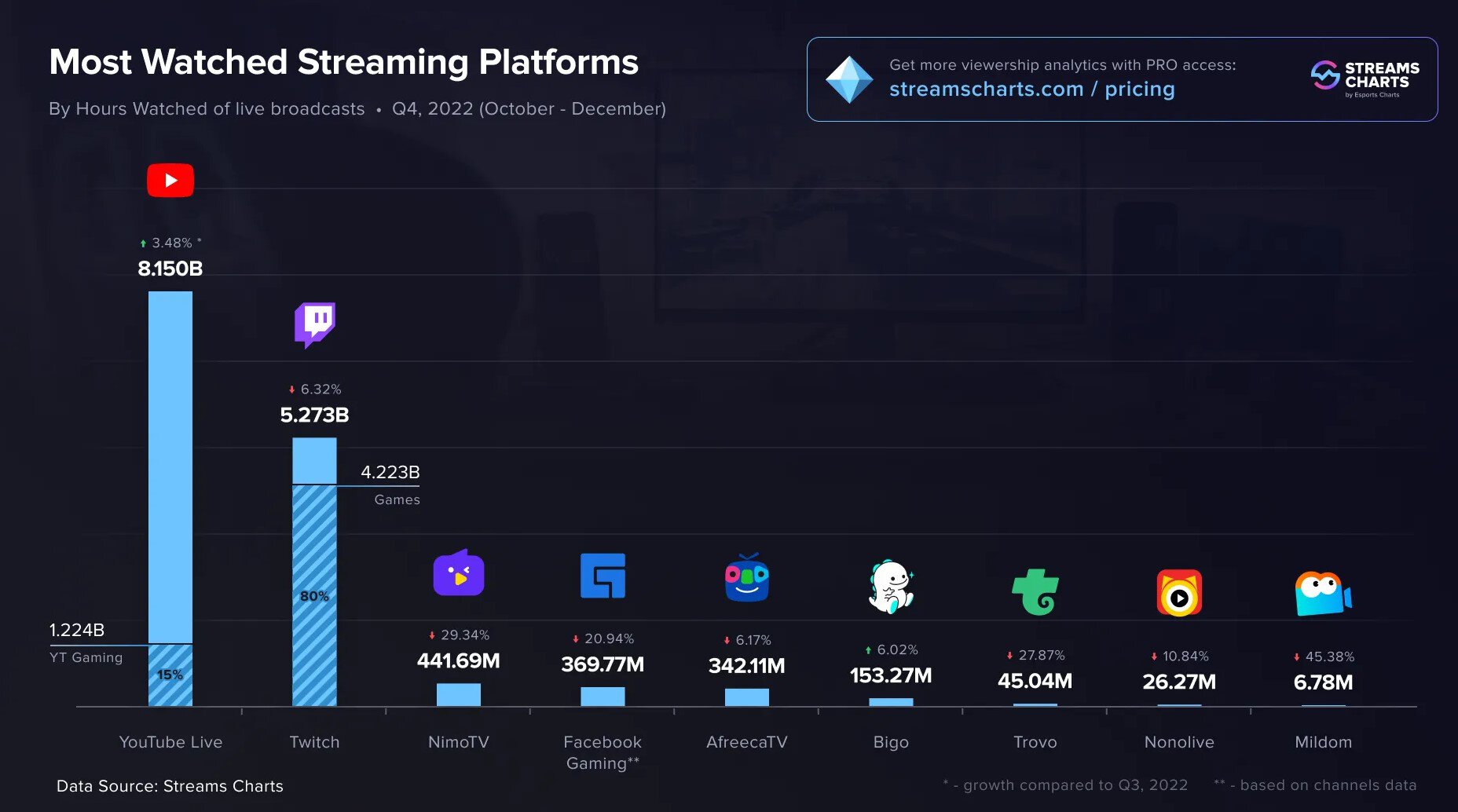Click the YouTube Live solid blue bar
The width and height of the screenshot is (1458, 812).
pos(170,466)
